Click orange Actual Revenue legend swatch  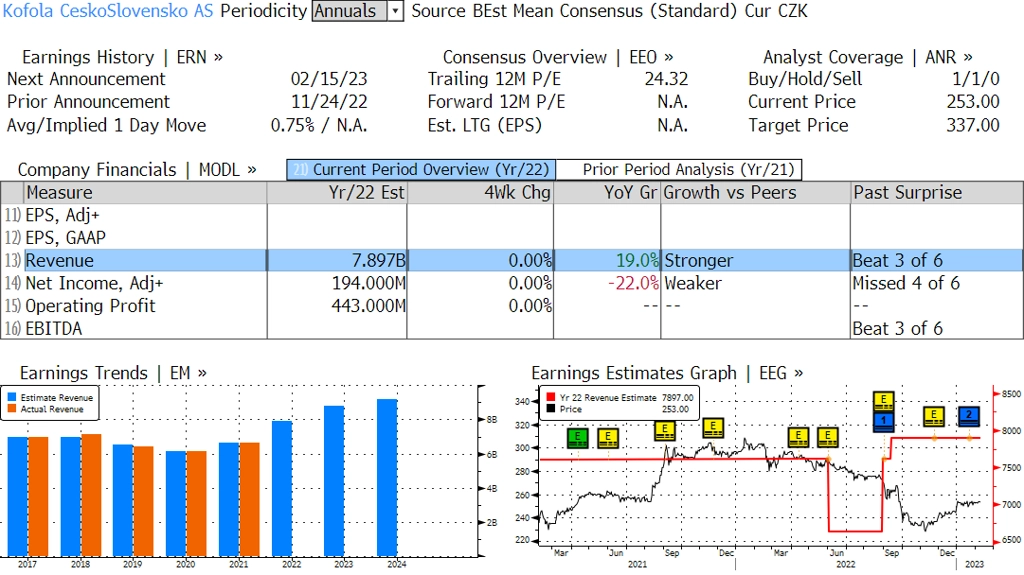[12, 409]
